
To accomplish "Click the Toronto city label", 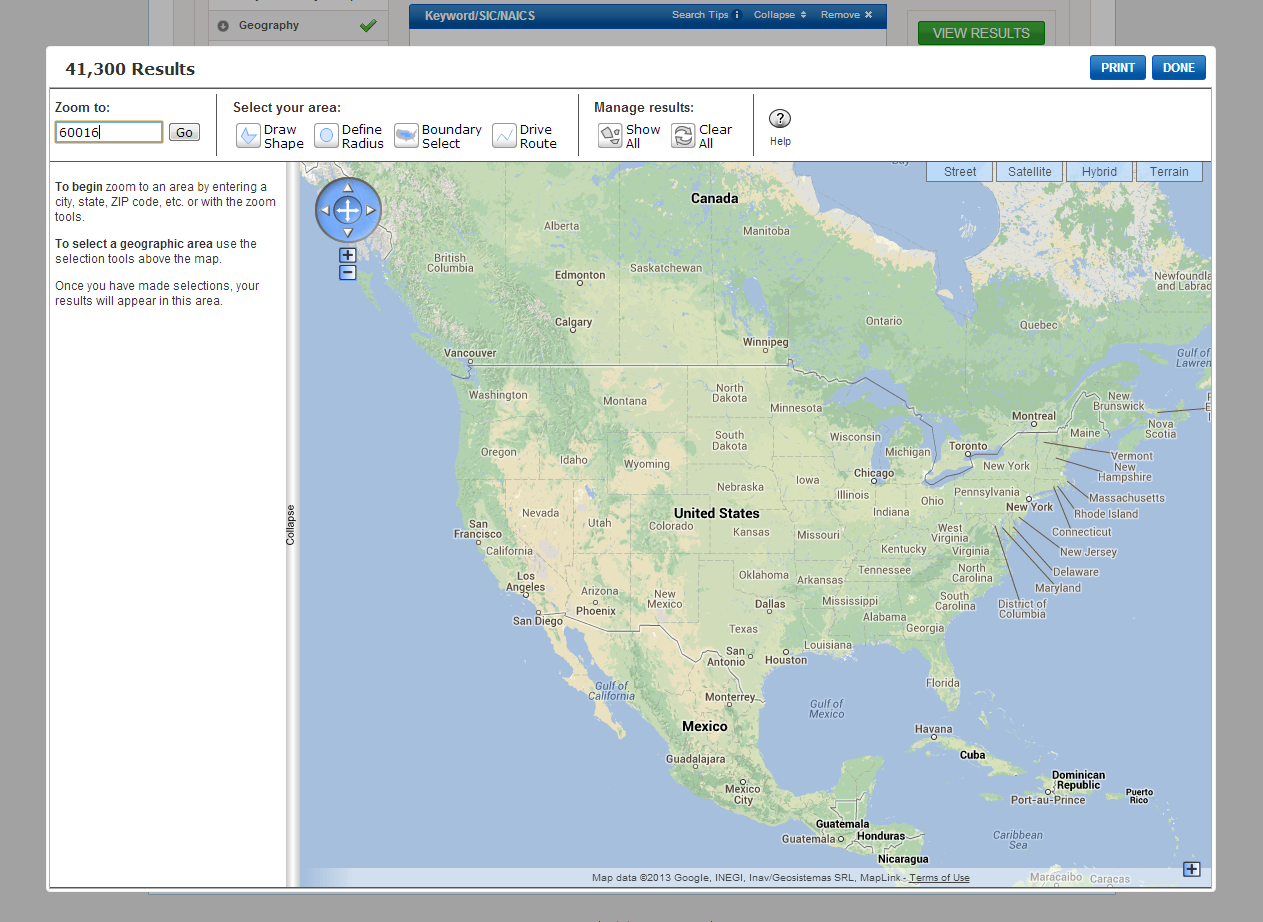I will tap(968, 446).
